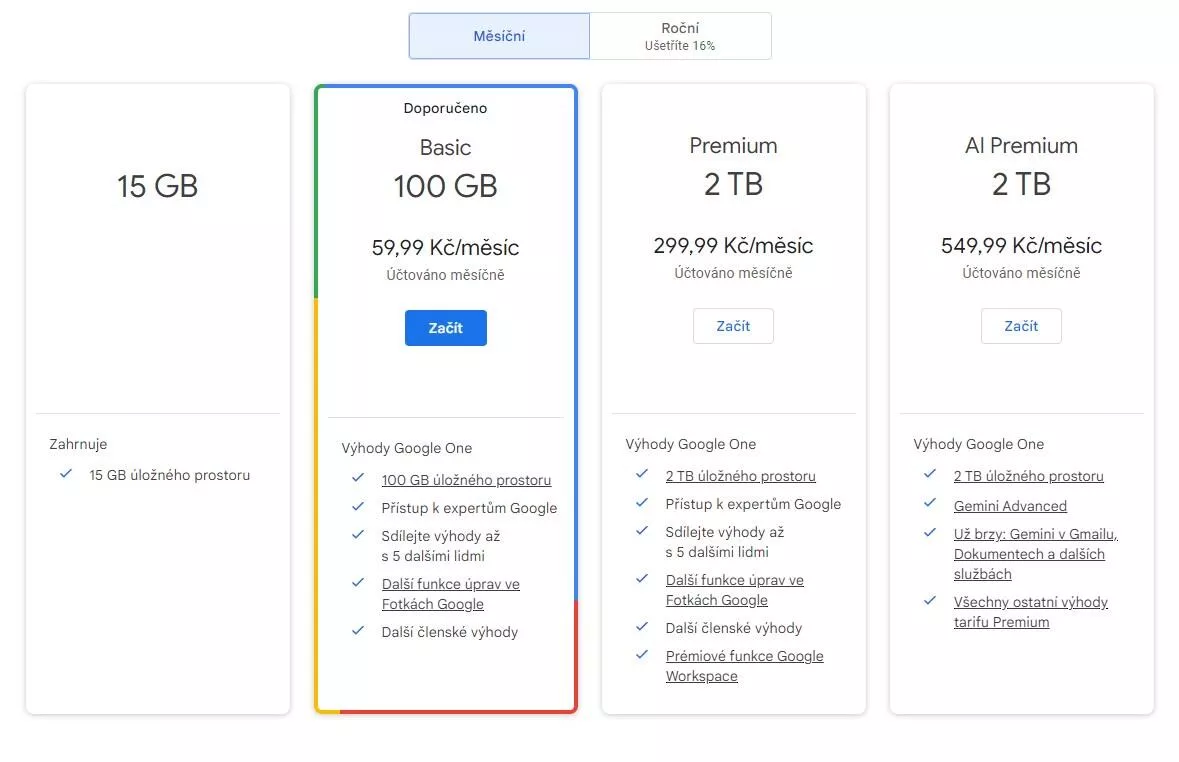Click the '299,99 Kč/měsíc' price
Viewport: 1179px width, 762px height.
pos(733,245)
